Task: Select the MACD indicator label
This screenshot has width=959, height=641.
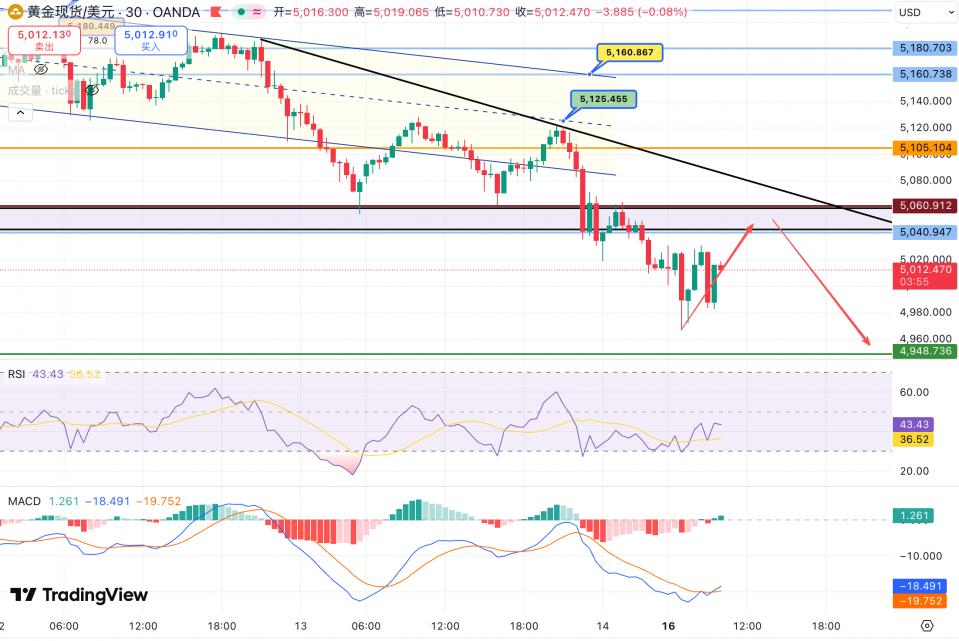Action: click(x=23, y=500)
